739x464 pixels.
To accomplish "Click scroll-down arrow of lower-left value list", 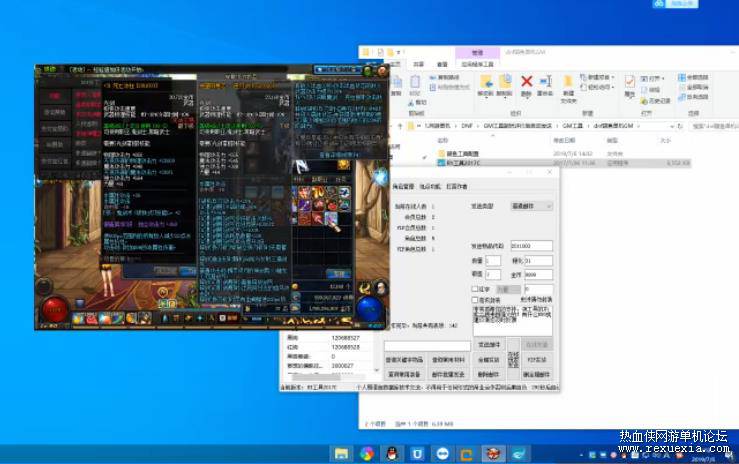I will coord(376,370).
